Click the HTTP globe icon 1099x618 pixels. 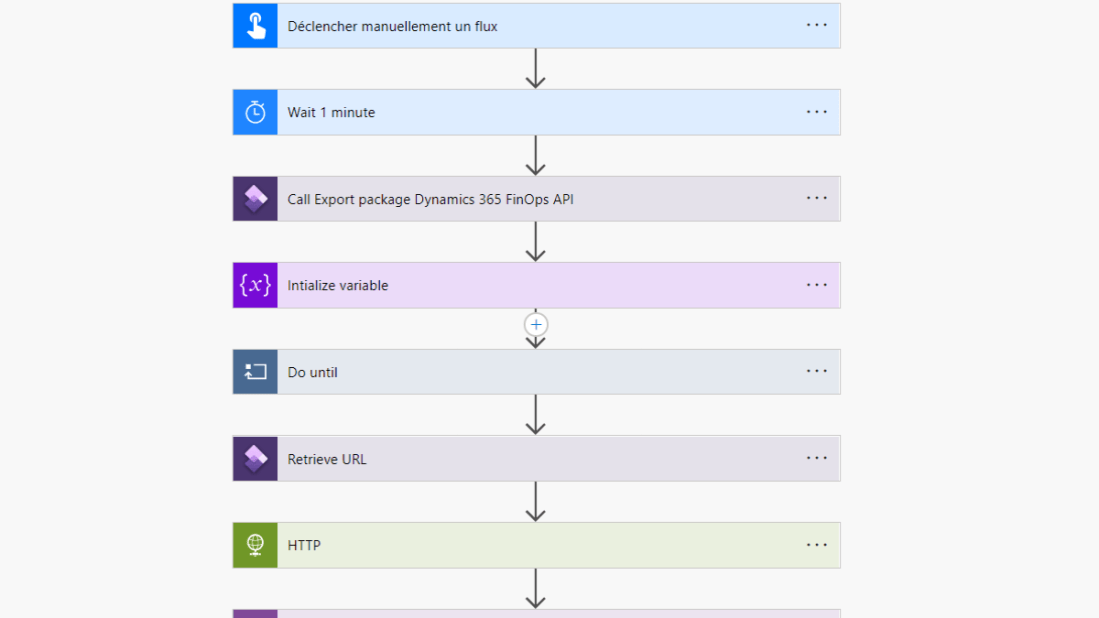pos(255,545)
